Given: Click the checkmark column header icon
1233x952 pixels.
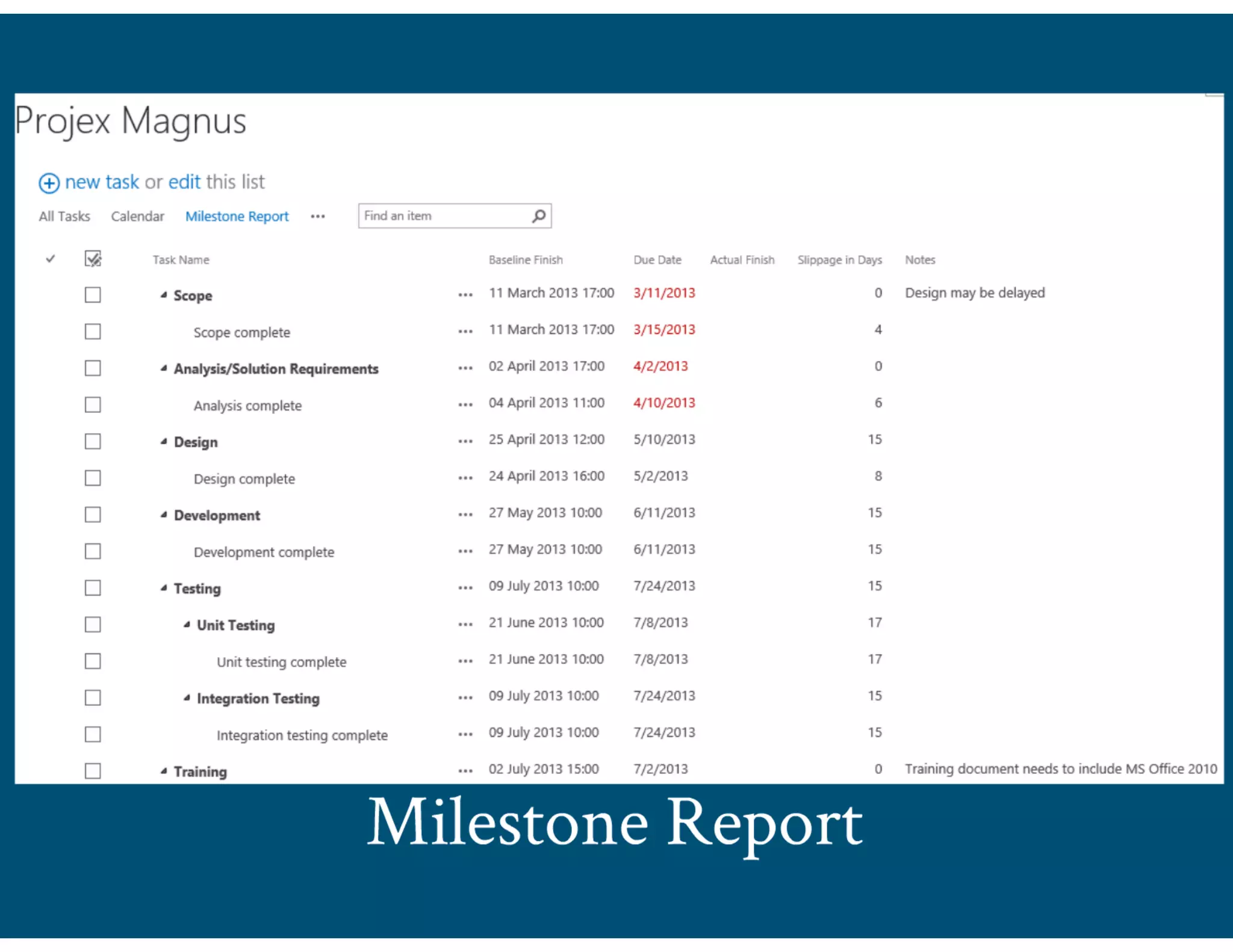Looking at the screenshot, I should [51, 259].
